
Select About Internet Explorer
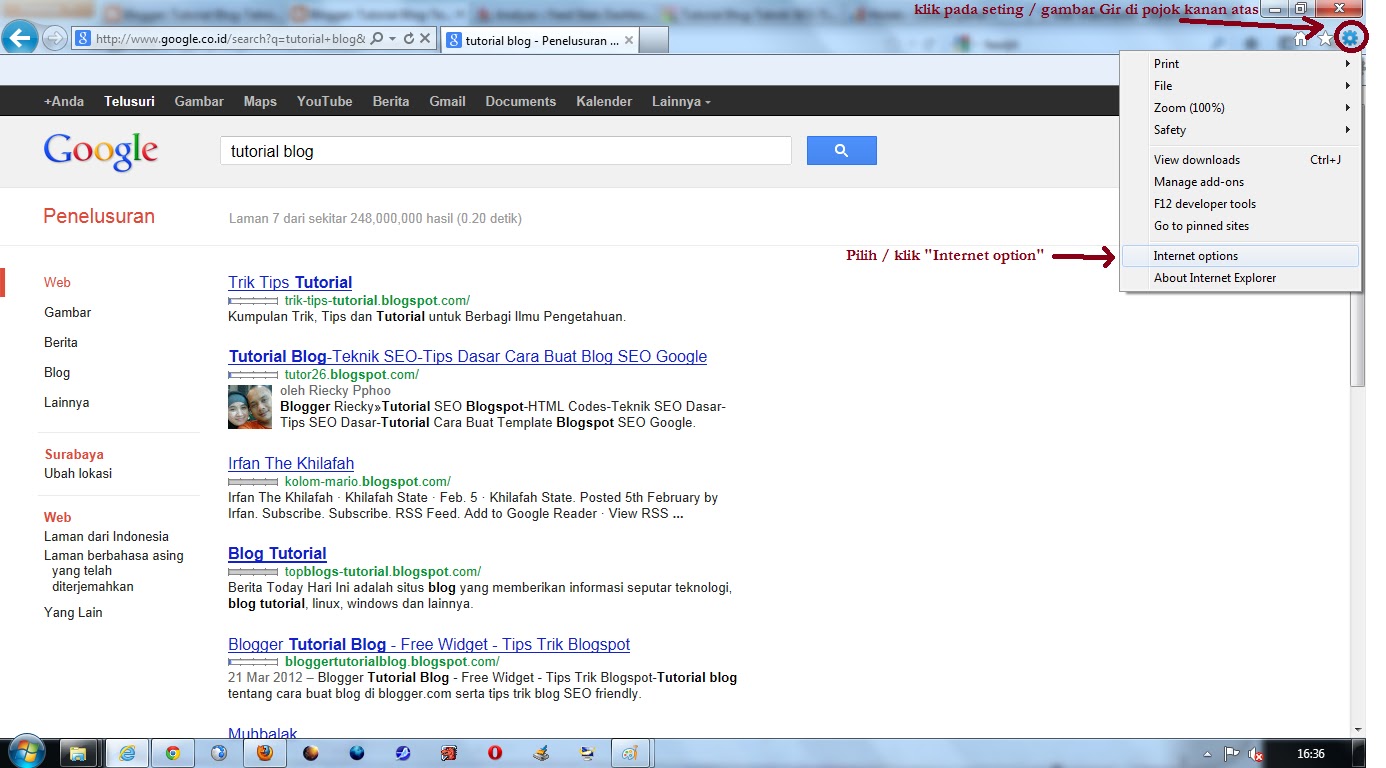coord(1241,278)
